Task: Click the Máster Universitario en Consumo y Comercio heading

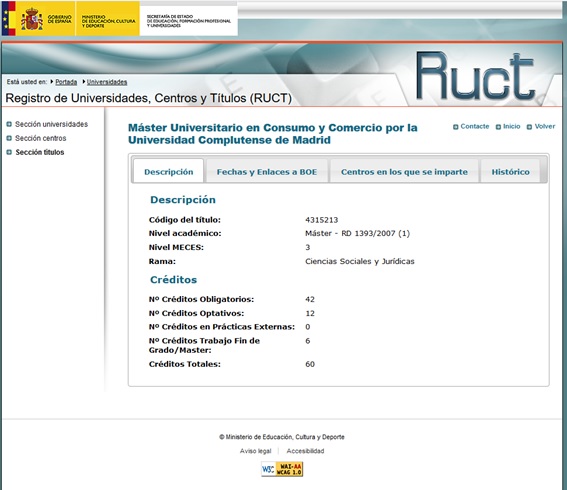Action: 273,134
